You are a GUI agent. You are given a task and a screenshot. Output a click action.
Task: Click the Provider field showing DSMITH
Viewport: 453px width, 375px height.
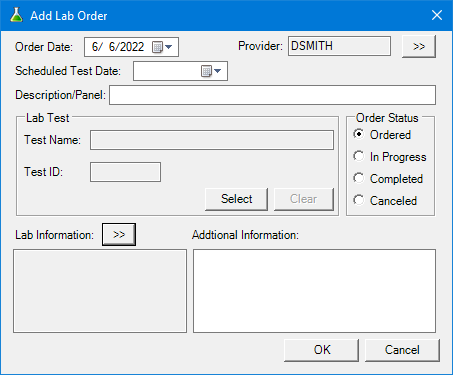[x=339, y=46]
